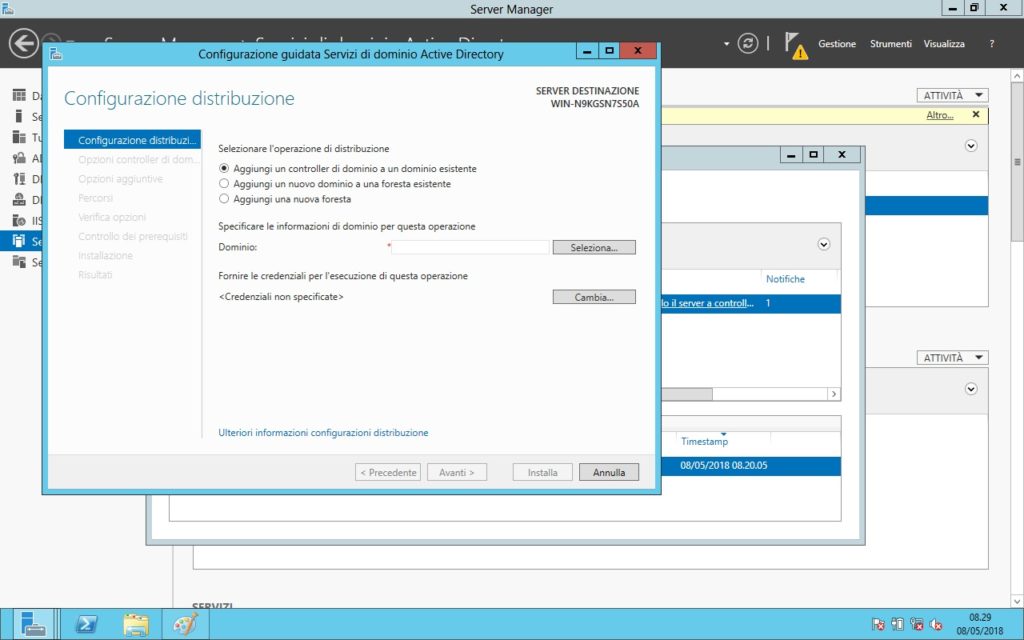Click the wizard window icon in its title bar
This screenshot has width=1024, height=640.
[x=56, y=54]
